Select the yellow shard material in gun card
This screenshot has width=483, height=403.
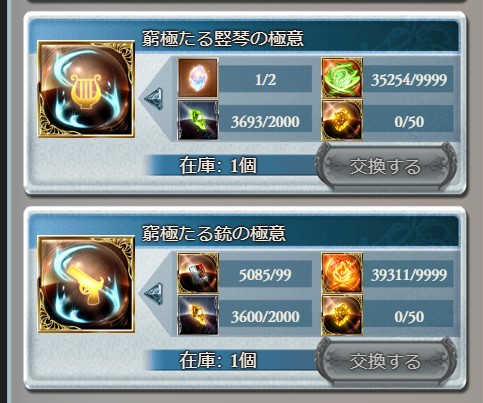click(198, 315)
